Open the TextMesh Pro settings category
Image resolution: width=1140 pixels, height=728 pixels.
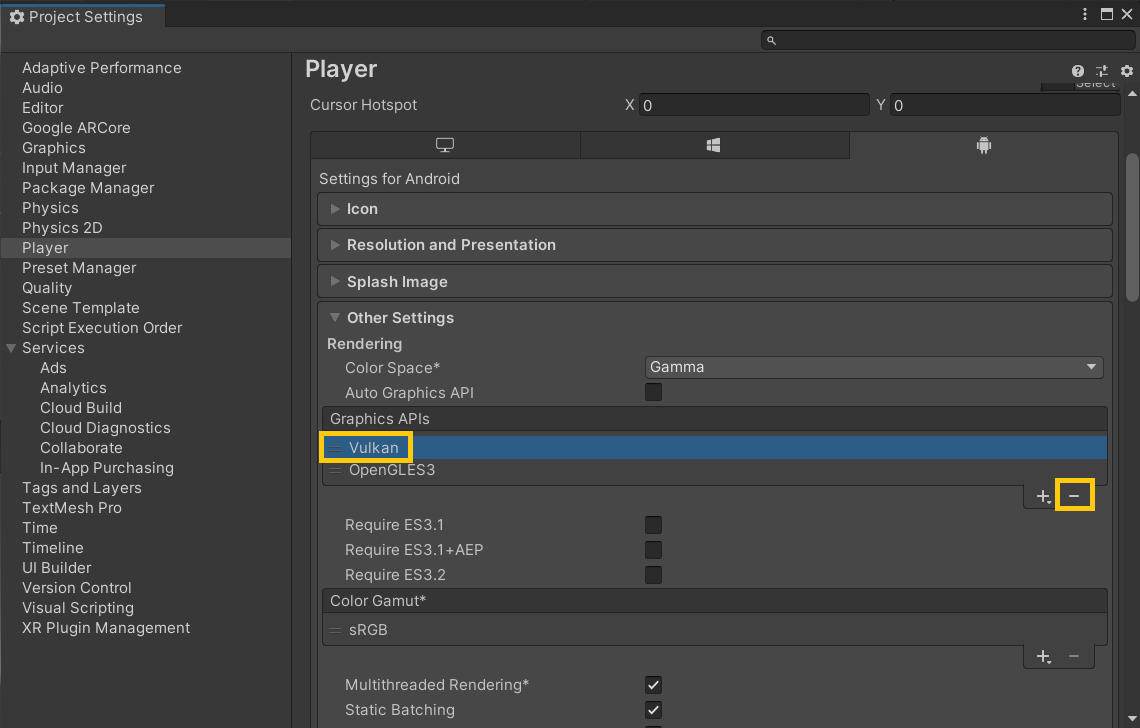point(72,508)
